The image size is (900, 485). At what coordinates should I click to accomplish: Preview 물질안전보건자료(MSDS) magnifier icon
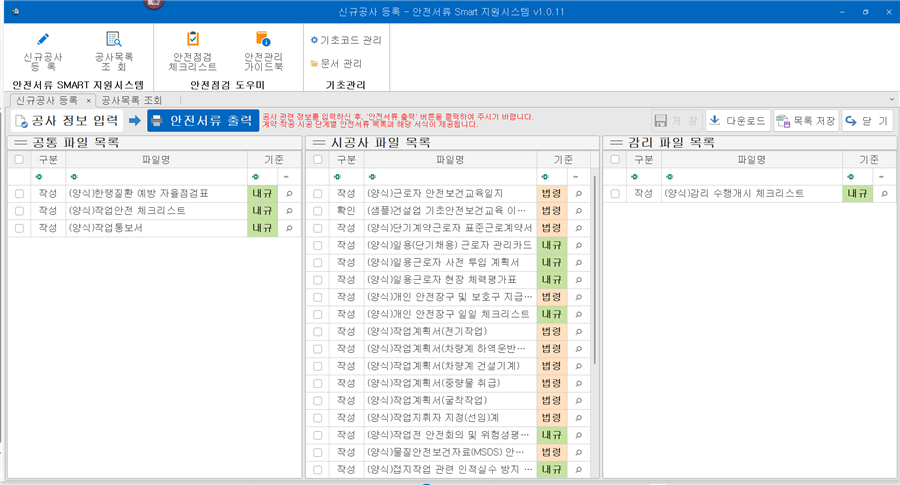(579, 452)
